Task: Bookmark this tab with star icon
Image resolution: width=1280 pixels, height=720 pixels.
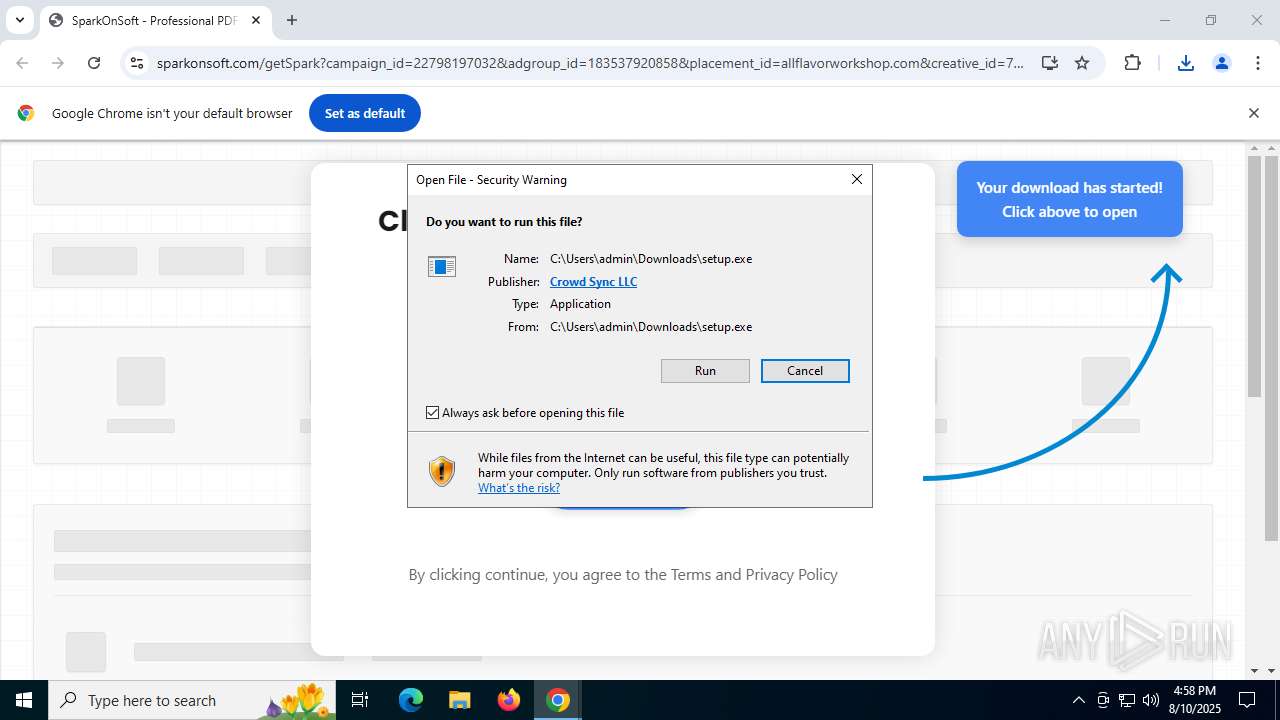Action: [x=1082, y=63]
